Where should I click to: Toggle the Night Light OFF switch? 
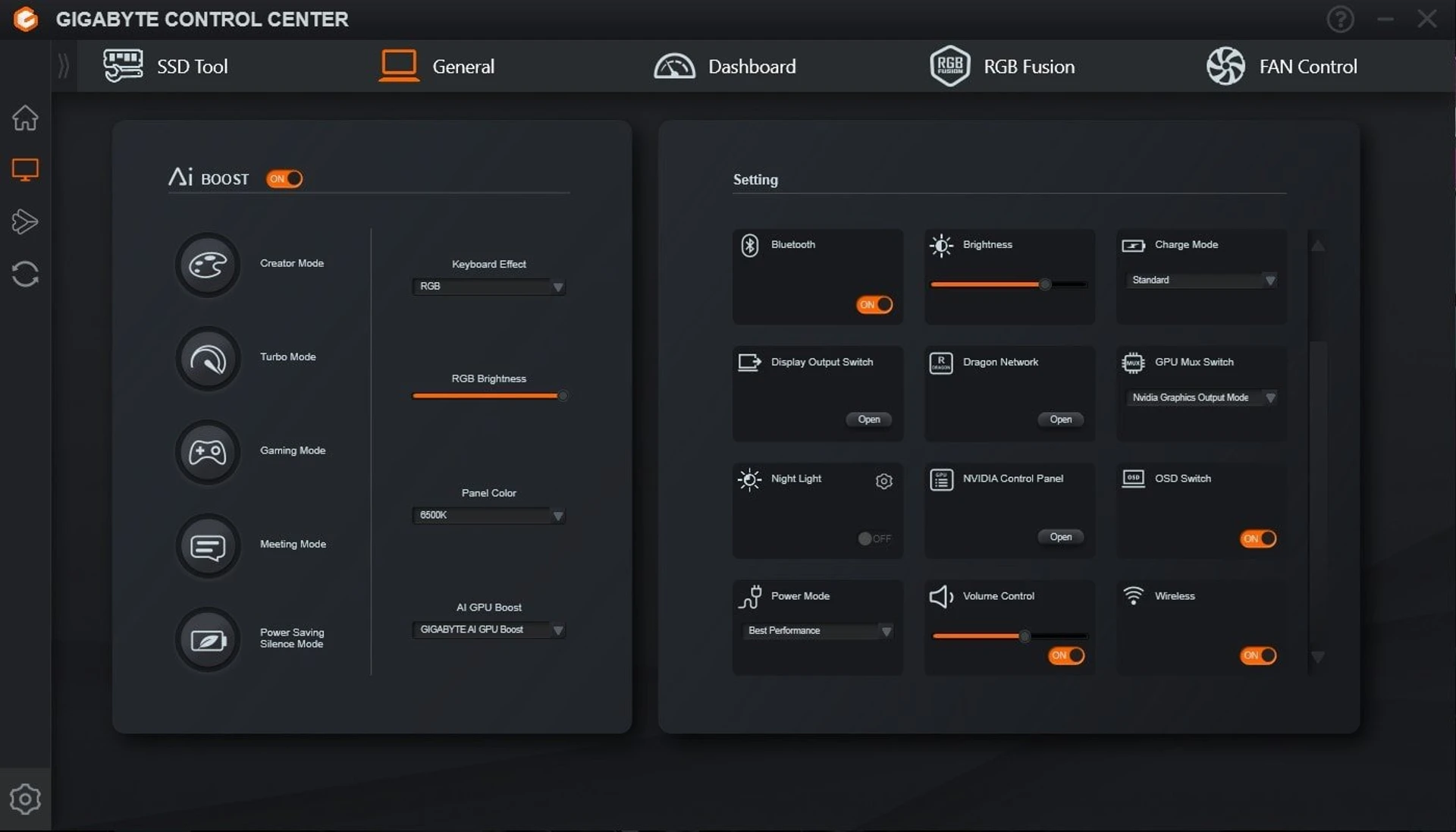click(874, 538)
